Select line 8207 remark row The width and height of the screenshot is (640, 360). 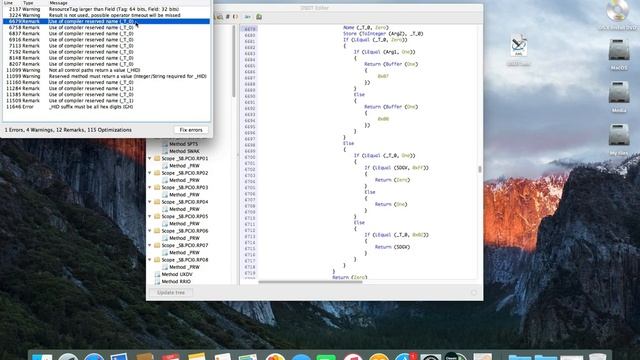[106, 64]
